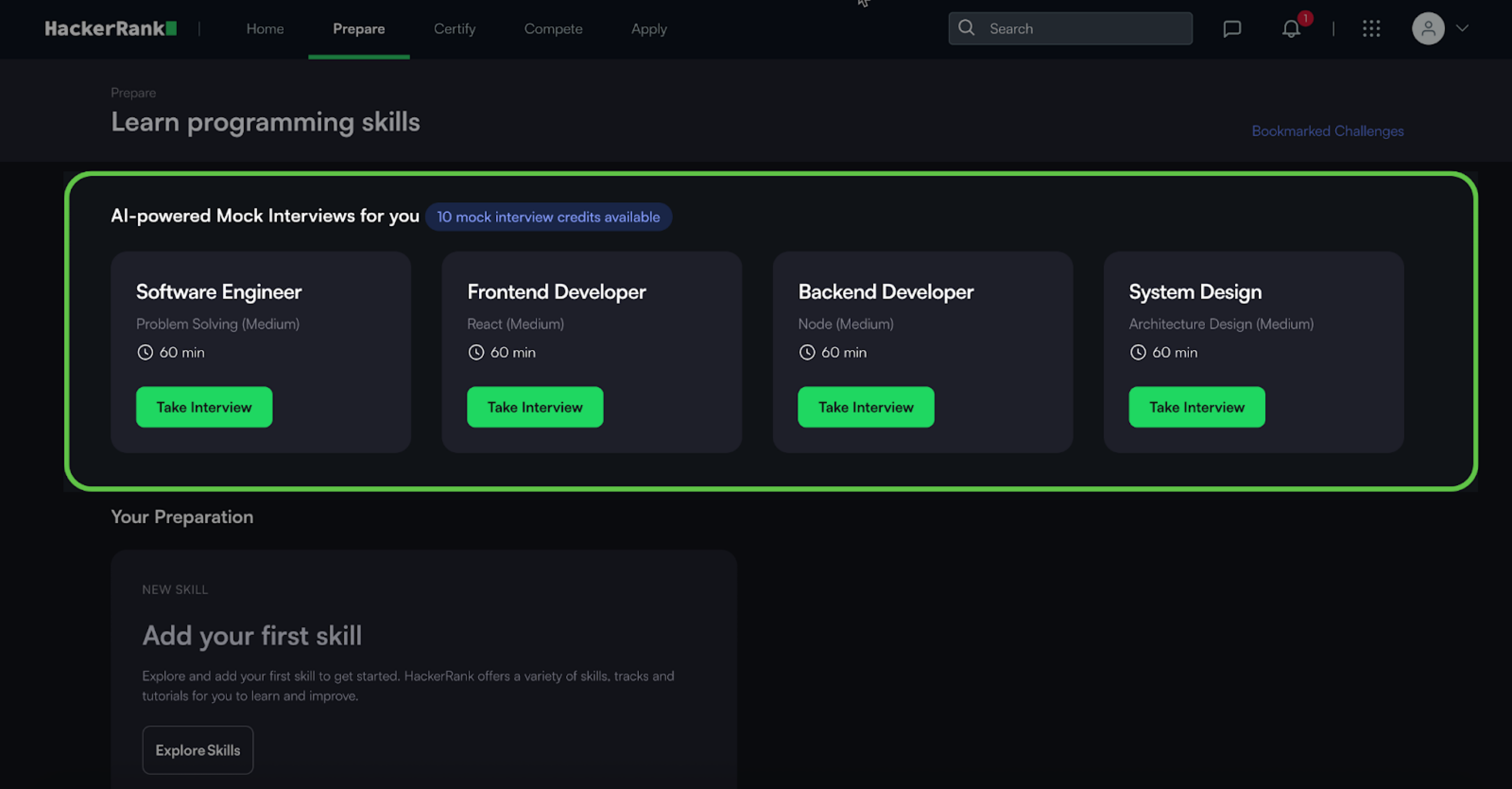Click 'Node (Medium)' text
This screenshot has height=789, width=1512.
click(846, 324)
